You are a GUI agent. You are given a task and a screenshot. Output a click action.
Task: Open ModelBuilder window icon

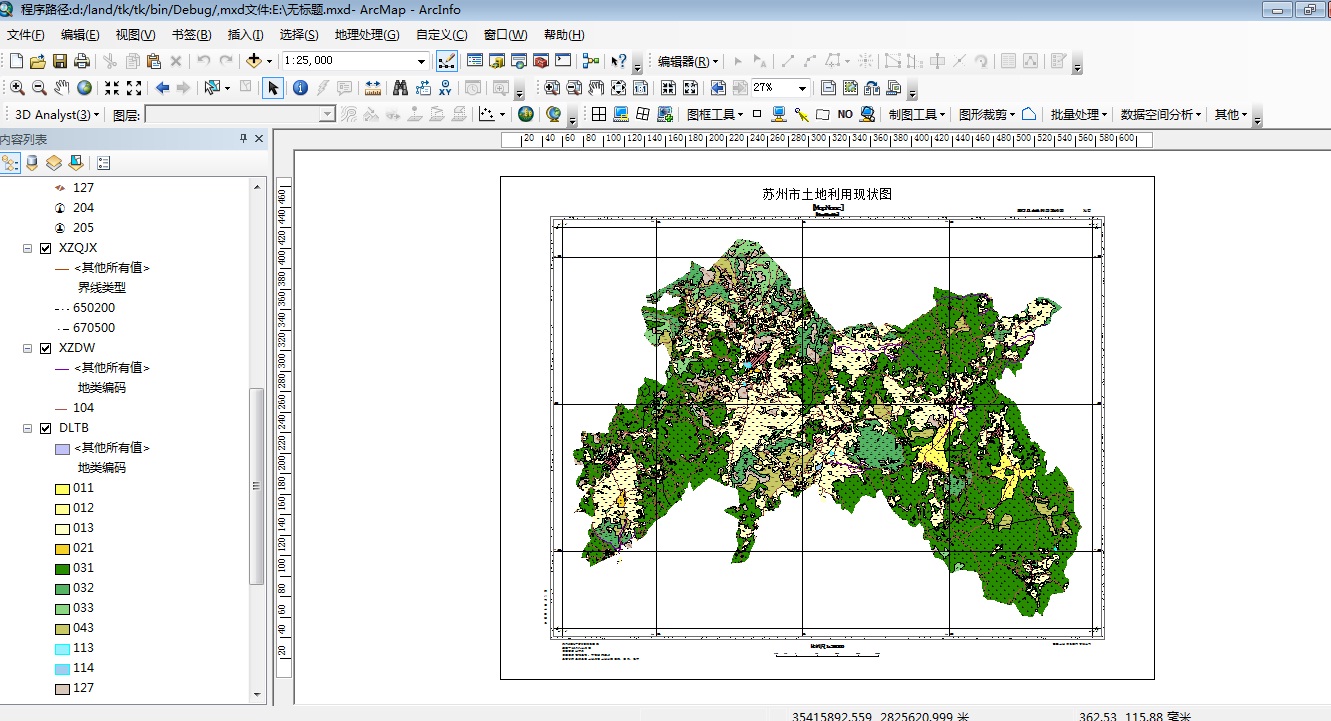[591, 61]
